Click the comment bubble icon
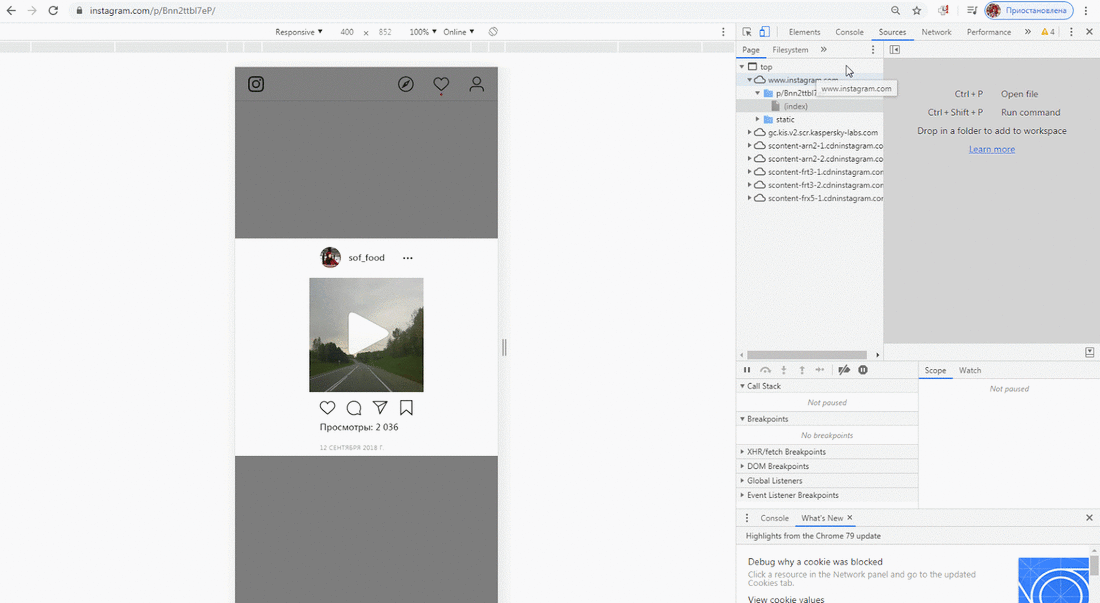Viewport: 1100px width, 603px height. point(354,407)
